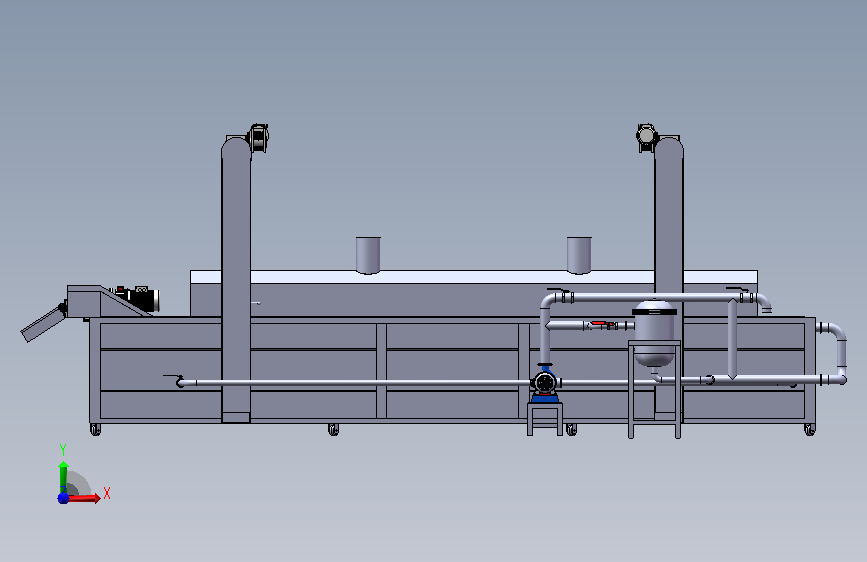Click the 'Y' axis label
Screen dimensions: 867x562
click(x=63, y=449)
